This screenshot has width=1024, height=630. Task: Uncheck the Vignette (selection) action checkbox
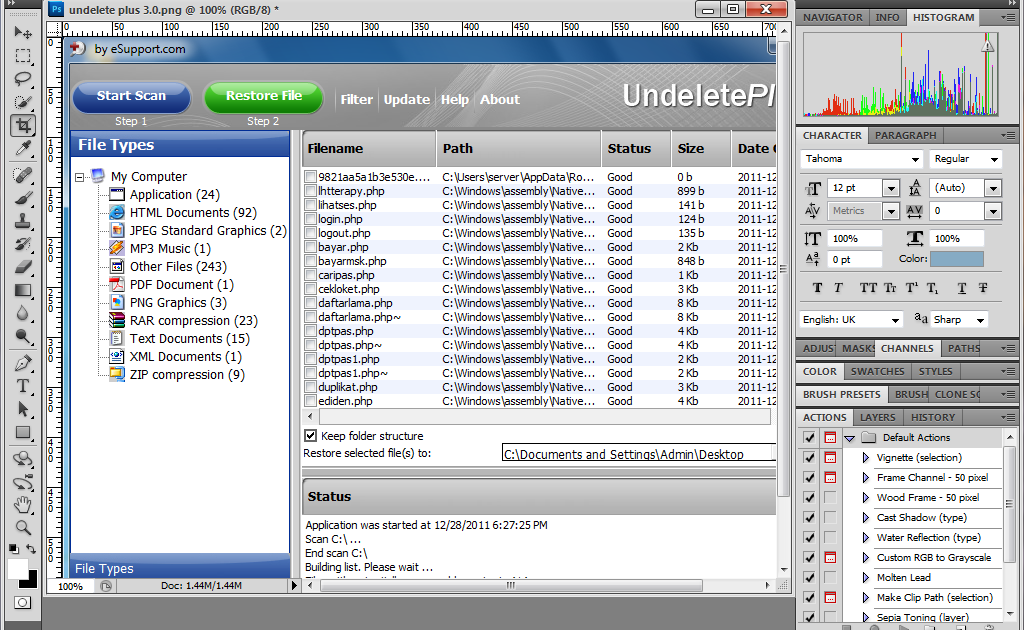pyautogui.click(x=810, y=458)
